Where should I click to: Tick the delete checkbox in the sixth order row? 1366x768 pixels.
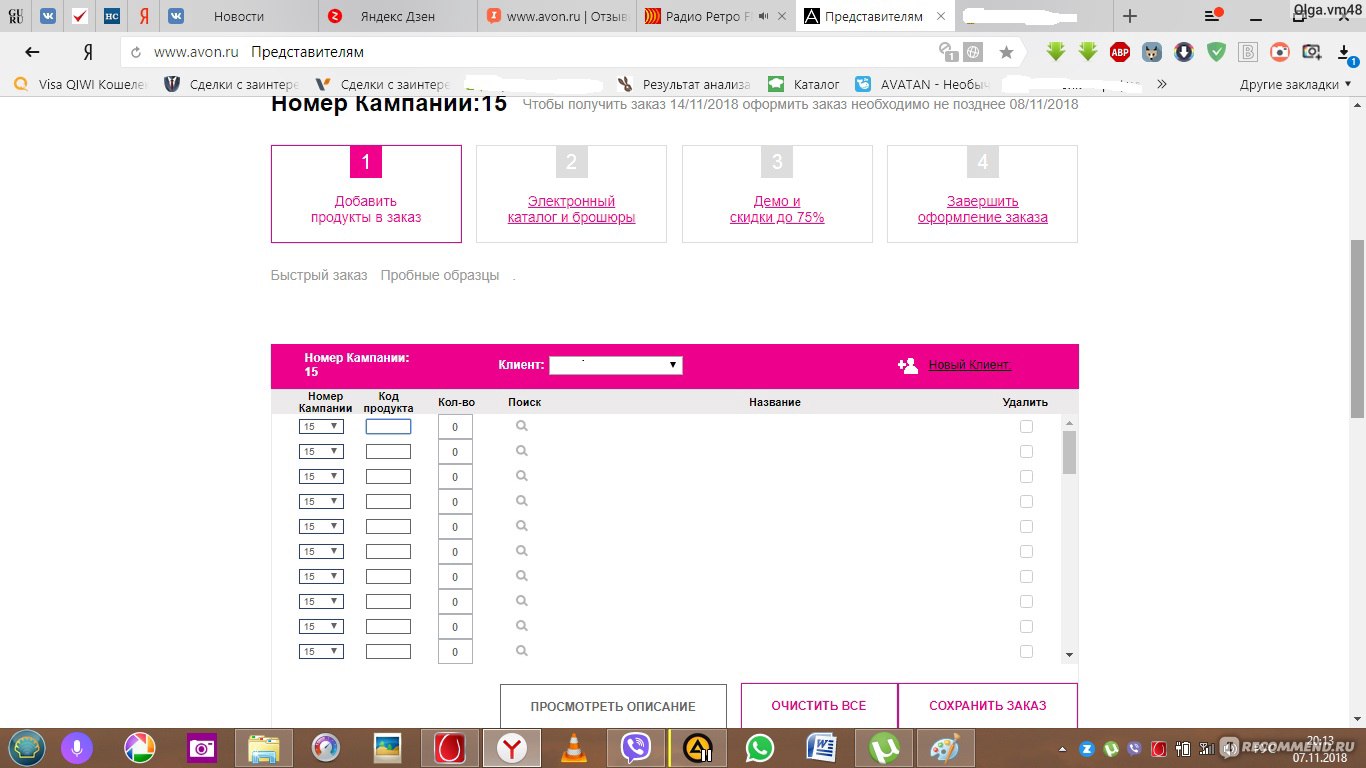click(1026, 551)
